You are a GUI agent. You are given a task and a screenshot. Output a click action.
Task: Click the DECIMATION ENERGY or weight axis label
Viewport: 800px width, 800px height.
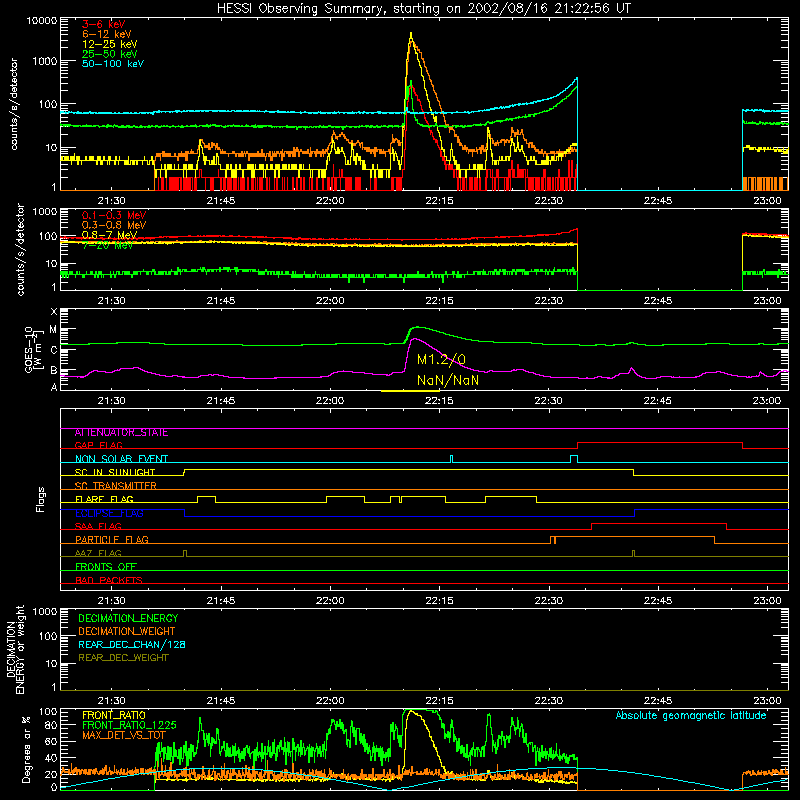15,649
